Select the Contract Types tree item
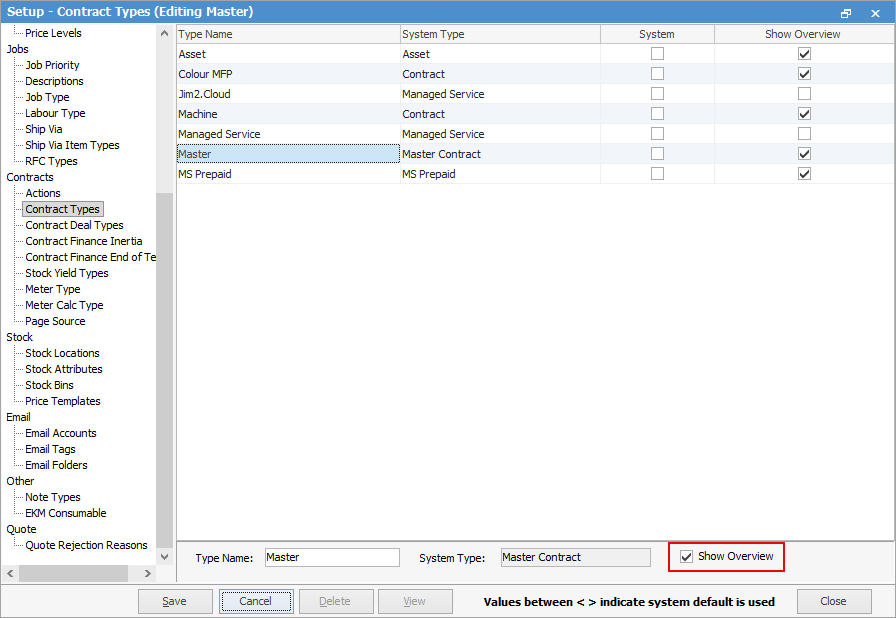This screenshot has height=618, width=896. 62,209
